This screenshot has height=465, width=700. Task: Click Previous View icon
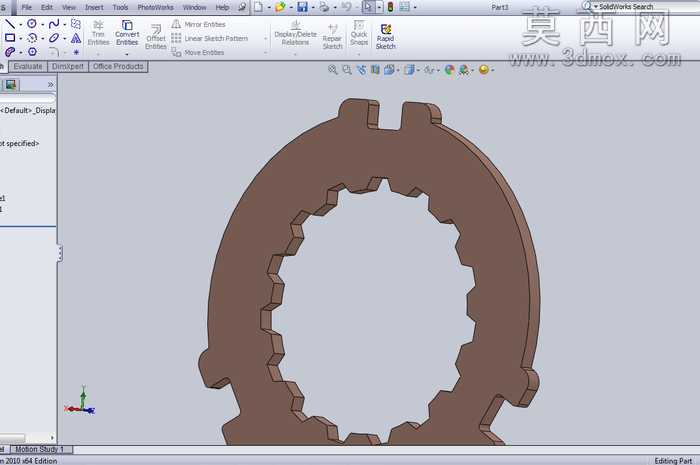(361, 70)
